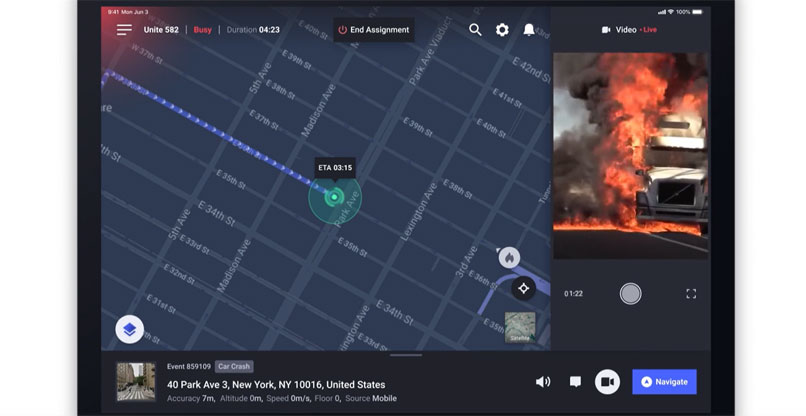This screenshot has height=416, width=806.
Task: Toggle the video camera button
Action: (x=607, y=382)
